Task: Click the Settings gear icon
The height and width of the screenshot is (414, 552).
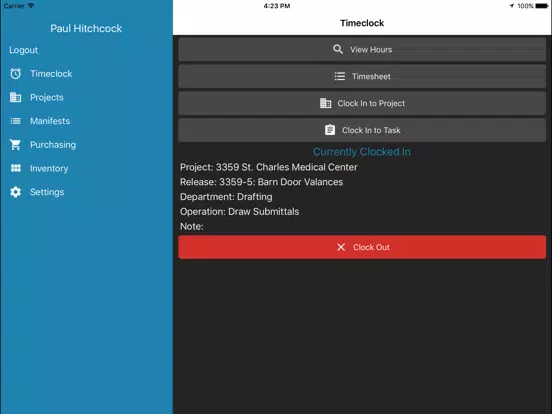Action: pyautogui.click(x=15, y=192)
